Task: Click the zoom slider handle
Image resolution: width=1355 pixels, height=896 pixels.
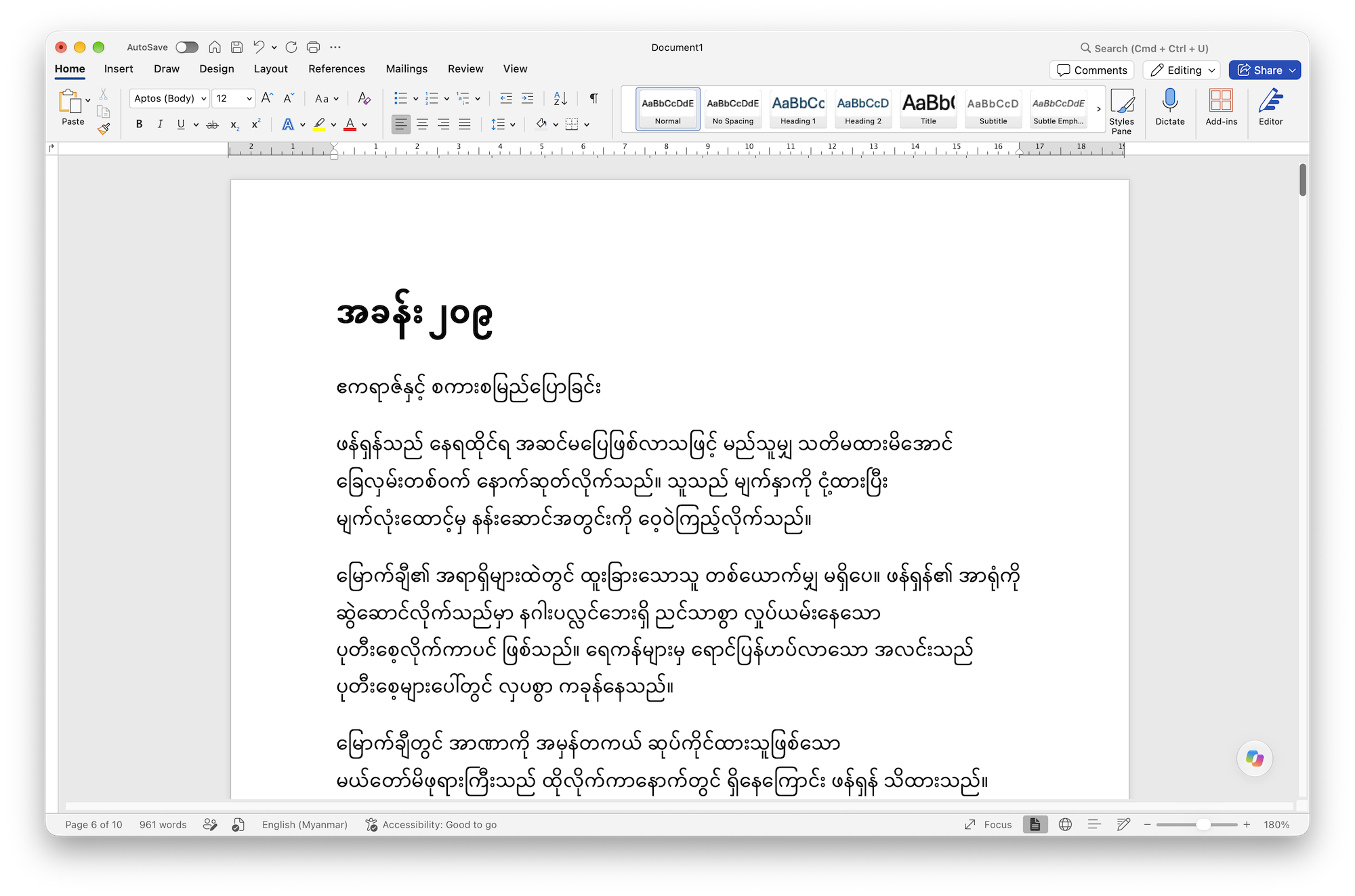Action: coord(1203,824)
